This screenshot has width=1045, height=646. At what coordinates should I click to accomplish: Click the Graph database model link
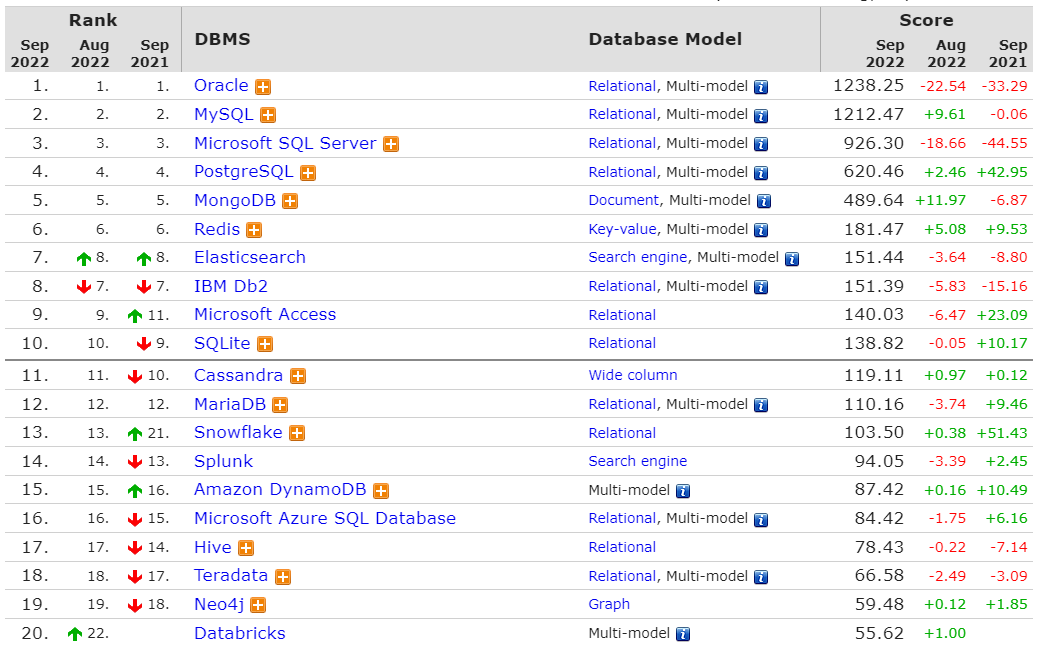pos(608,605)
